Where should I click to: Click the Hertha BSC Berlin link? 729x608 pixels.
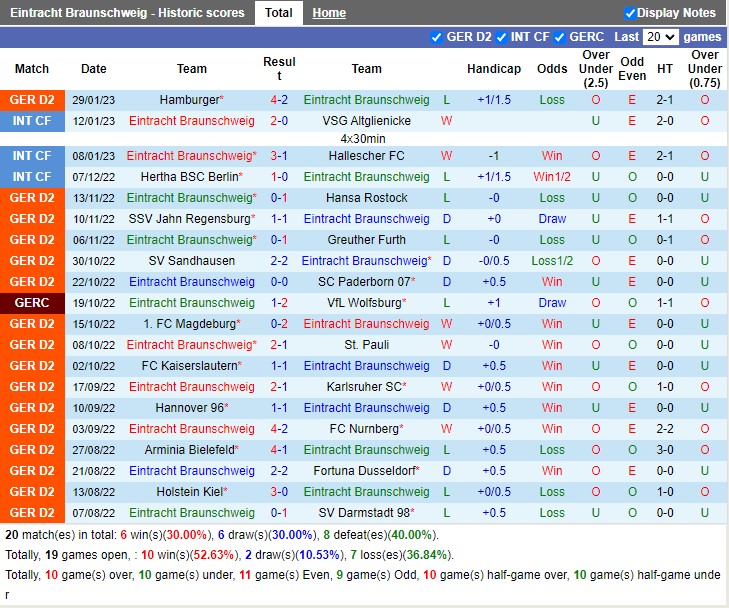point(189,177)
